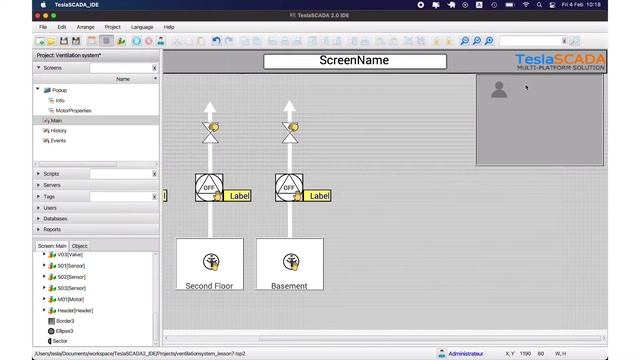Image resolution: width=640 pixels, height=360 pixels.
Task: Collapse the Screens section
Action: (x=38, y=68)
